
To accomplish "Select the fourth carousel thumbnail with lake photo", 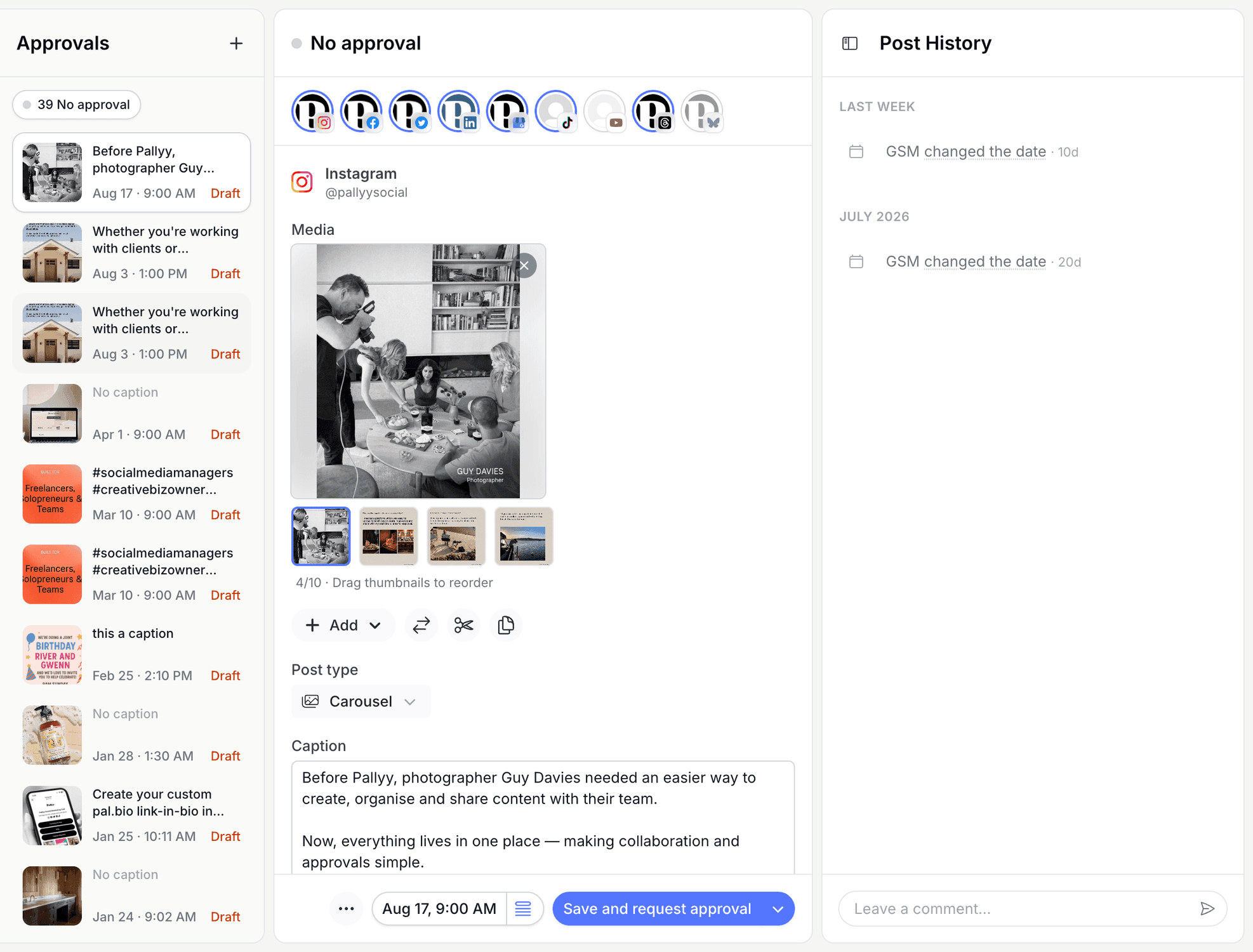I will (524, 536).
